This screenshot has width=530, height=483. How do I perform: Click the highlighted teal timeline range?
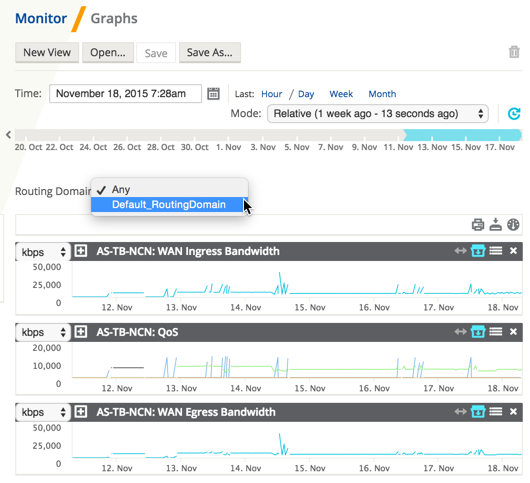click(462, 135)
